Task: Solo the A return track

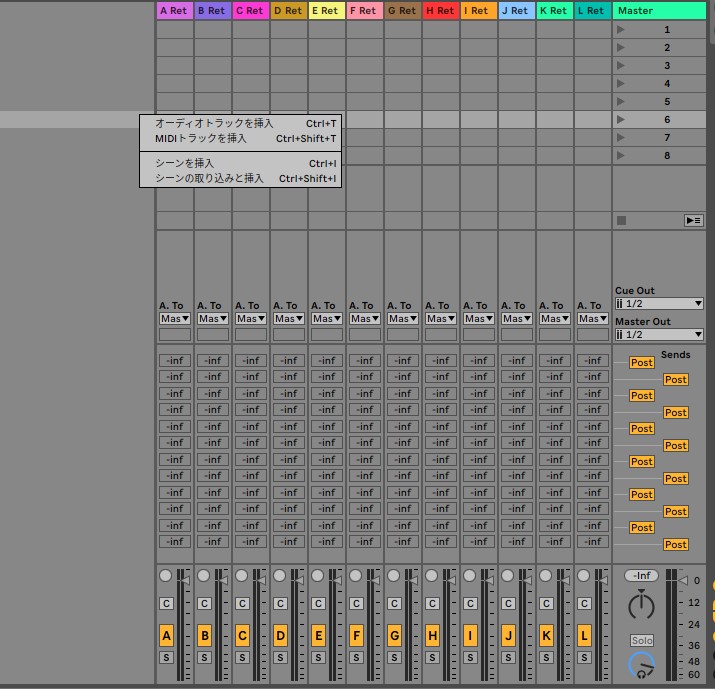Action: [x=166, y=658]
